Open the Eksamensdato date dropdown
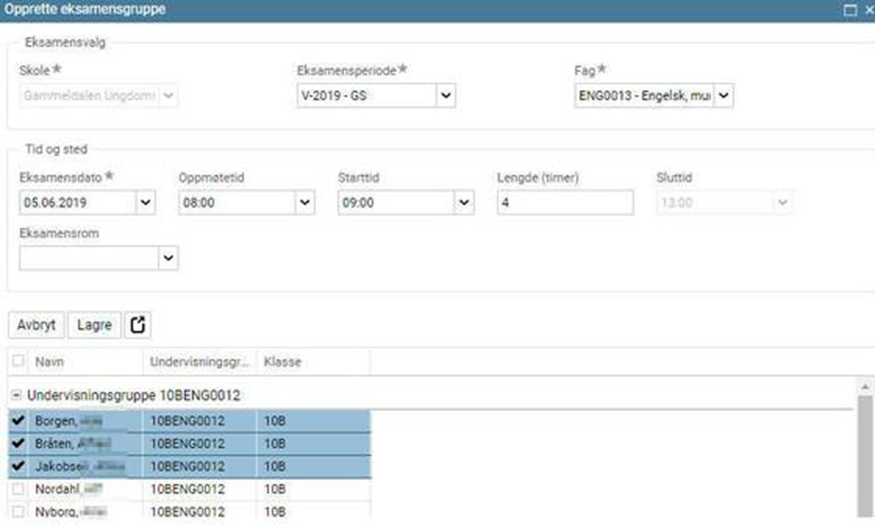This screenshot has width=875, height=531. coord(146,203)
